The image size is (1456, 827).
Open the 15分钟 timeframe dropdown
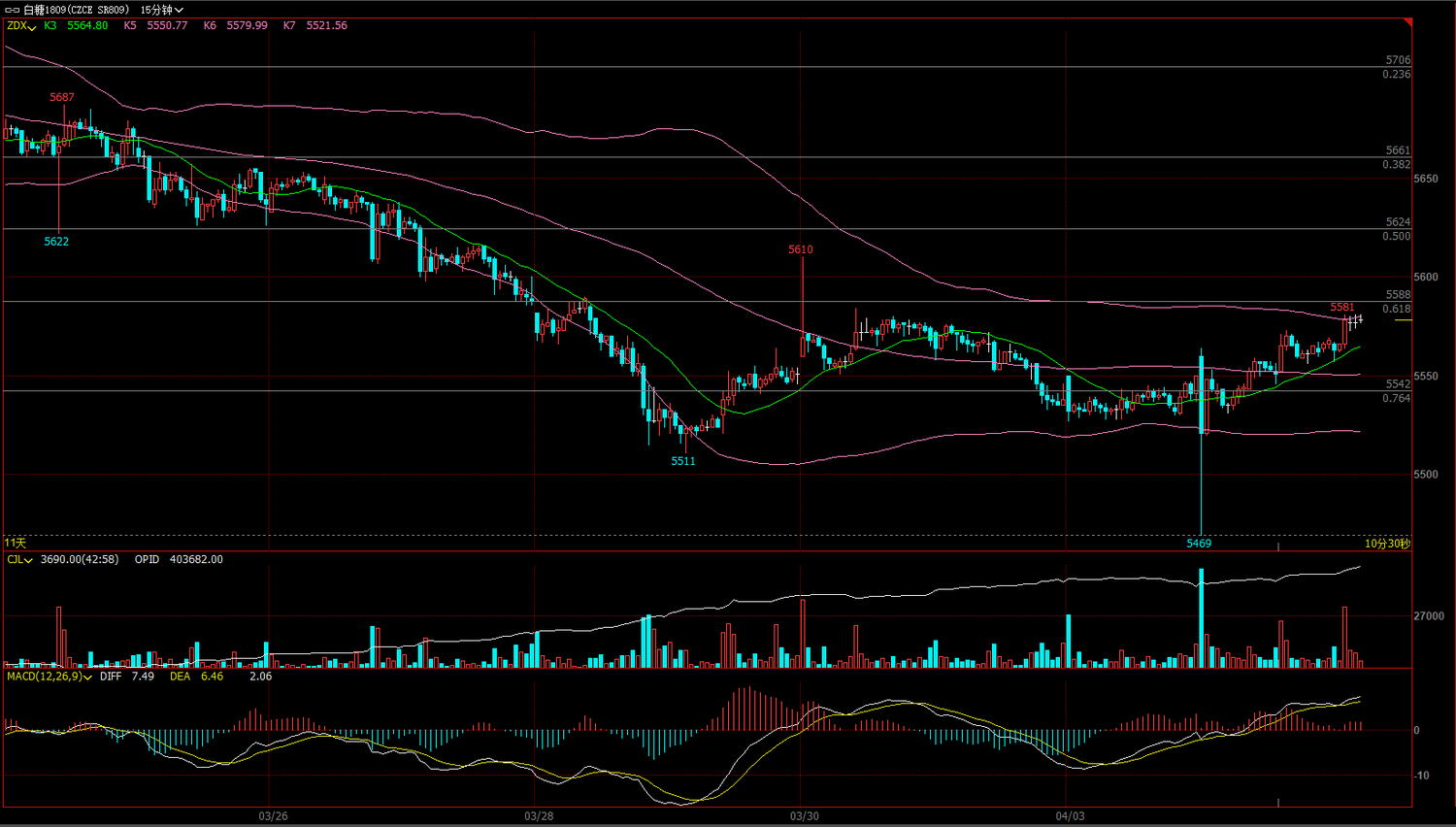[x=161, y=10]
